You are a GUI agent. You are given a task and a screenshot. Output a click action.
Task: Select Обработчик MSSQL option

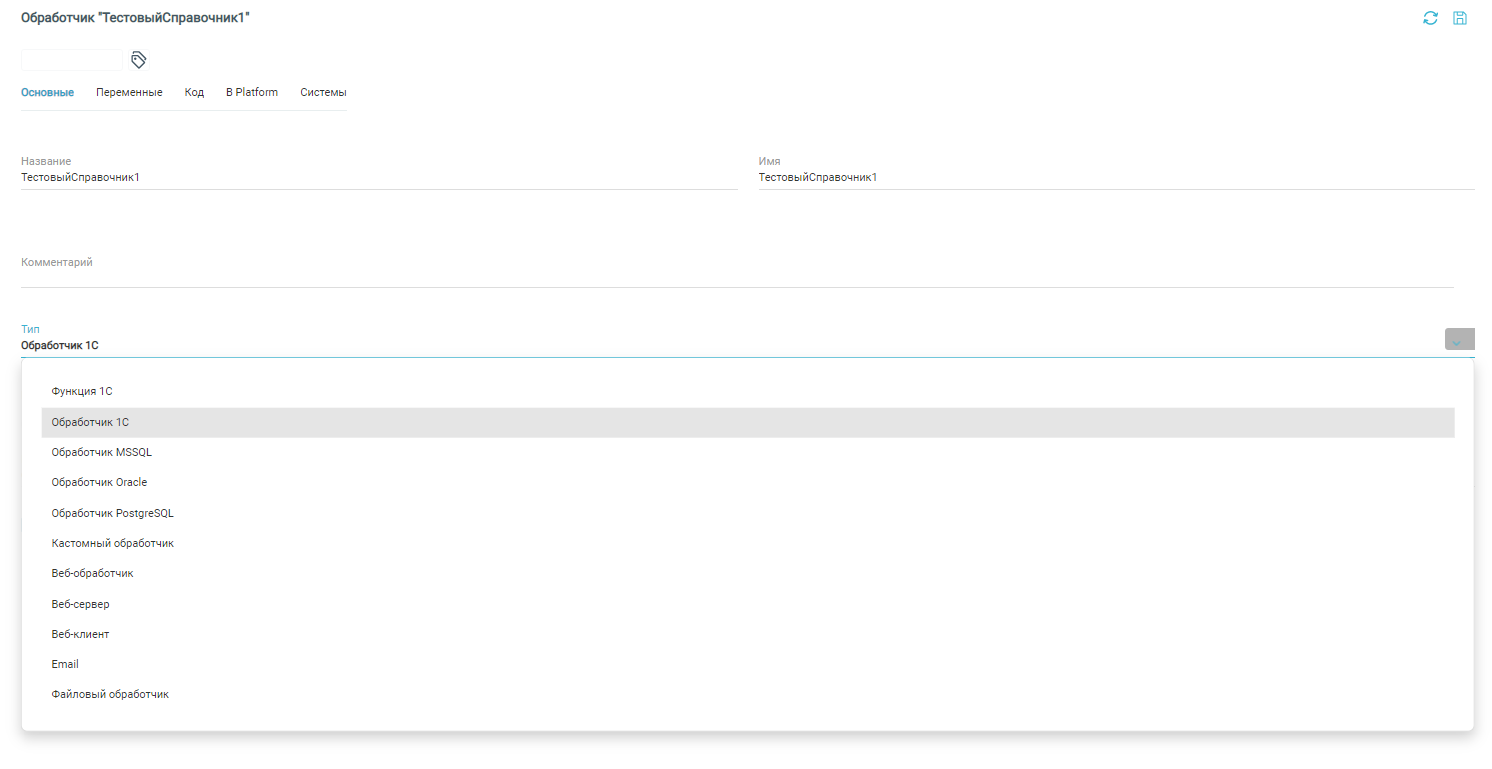click(x=102, y=452)
